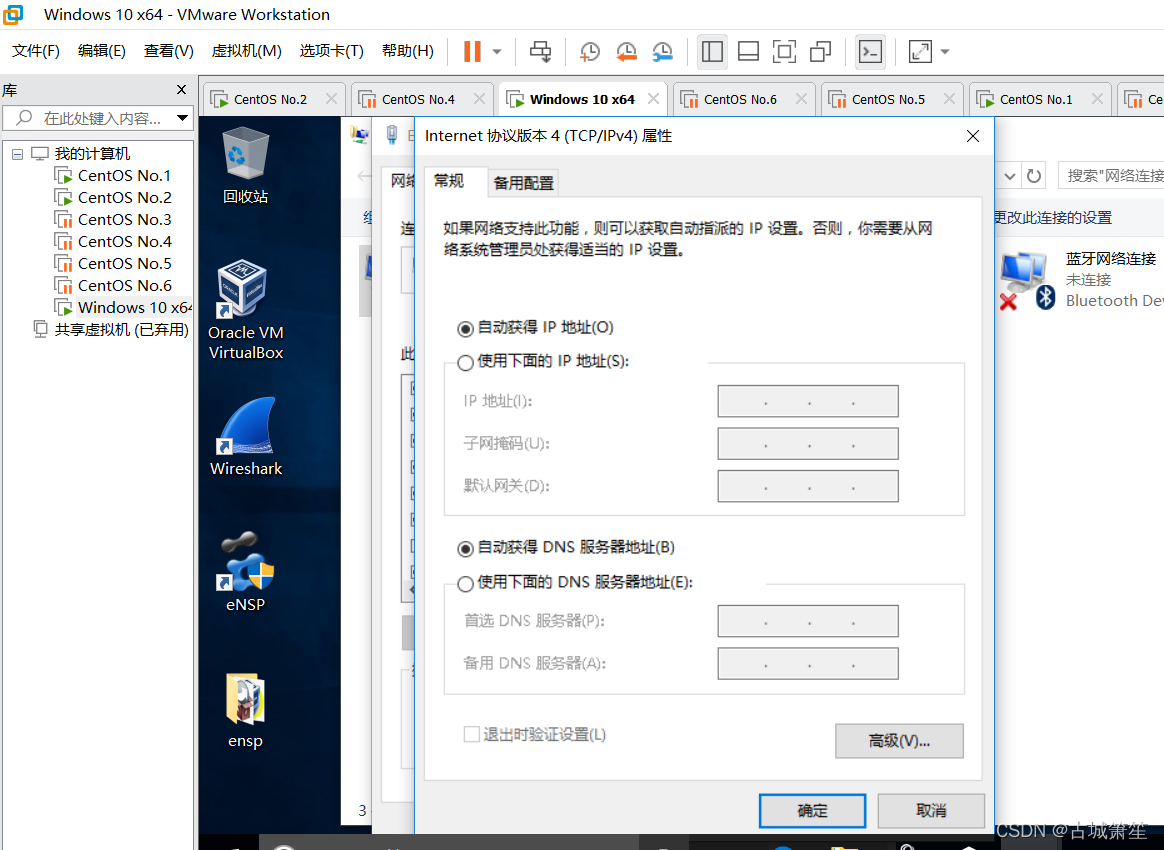Open the console view toolbar icon

870,52
